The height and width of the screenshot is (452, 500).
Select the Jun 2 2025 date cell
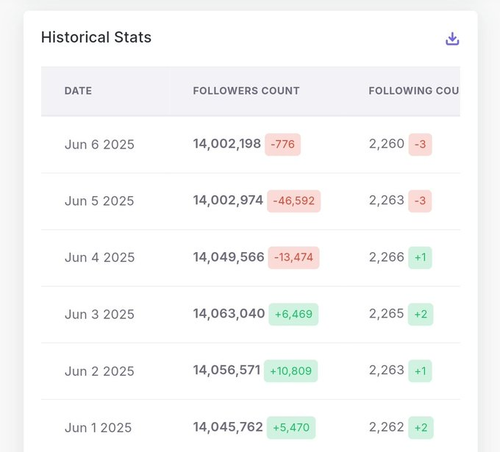(x=99, y=371)
